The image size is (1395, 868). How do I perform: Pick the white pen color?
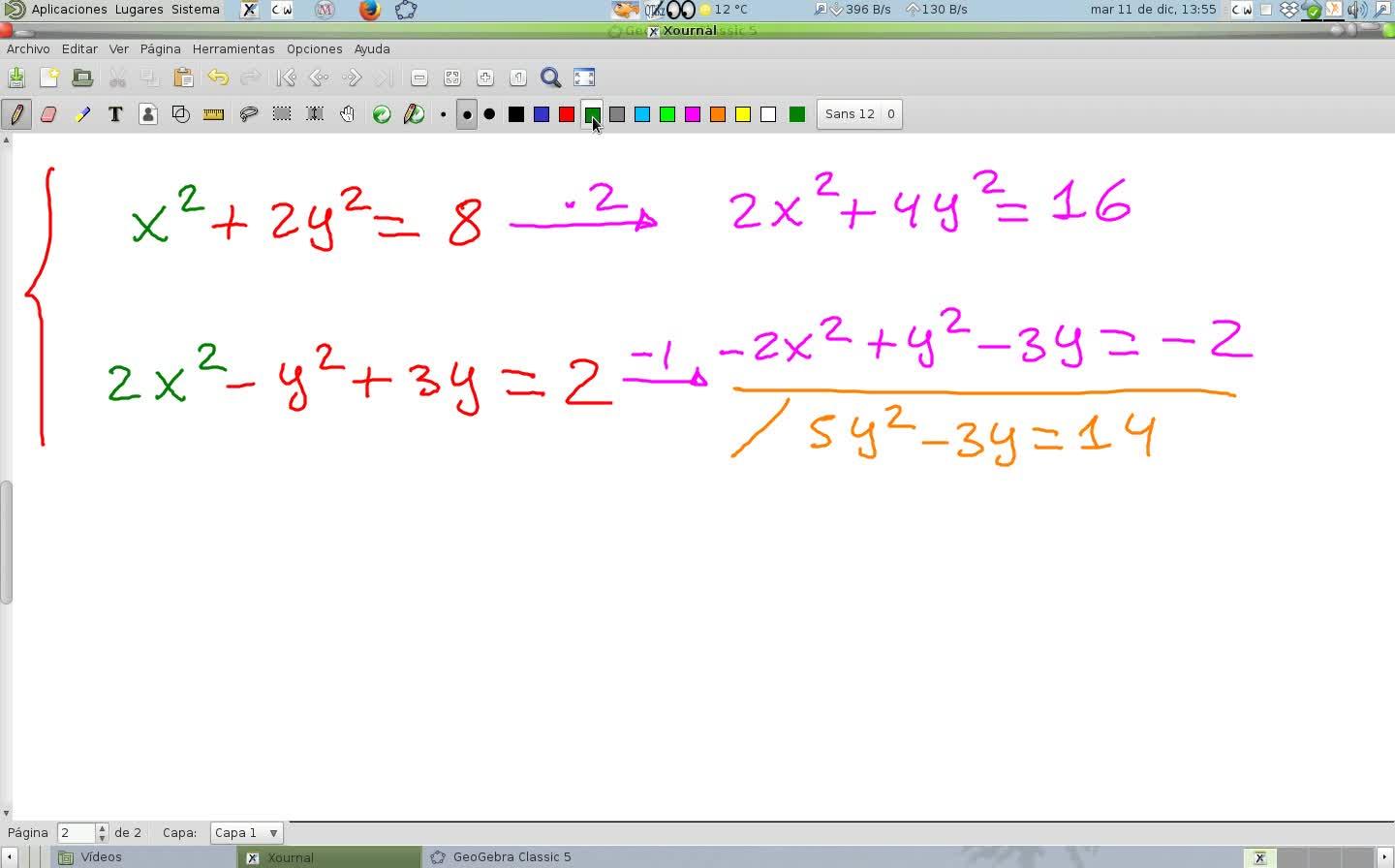coord(768,114)
